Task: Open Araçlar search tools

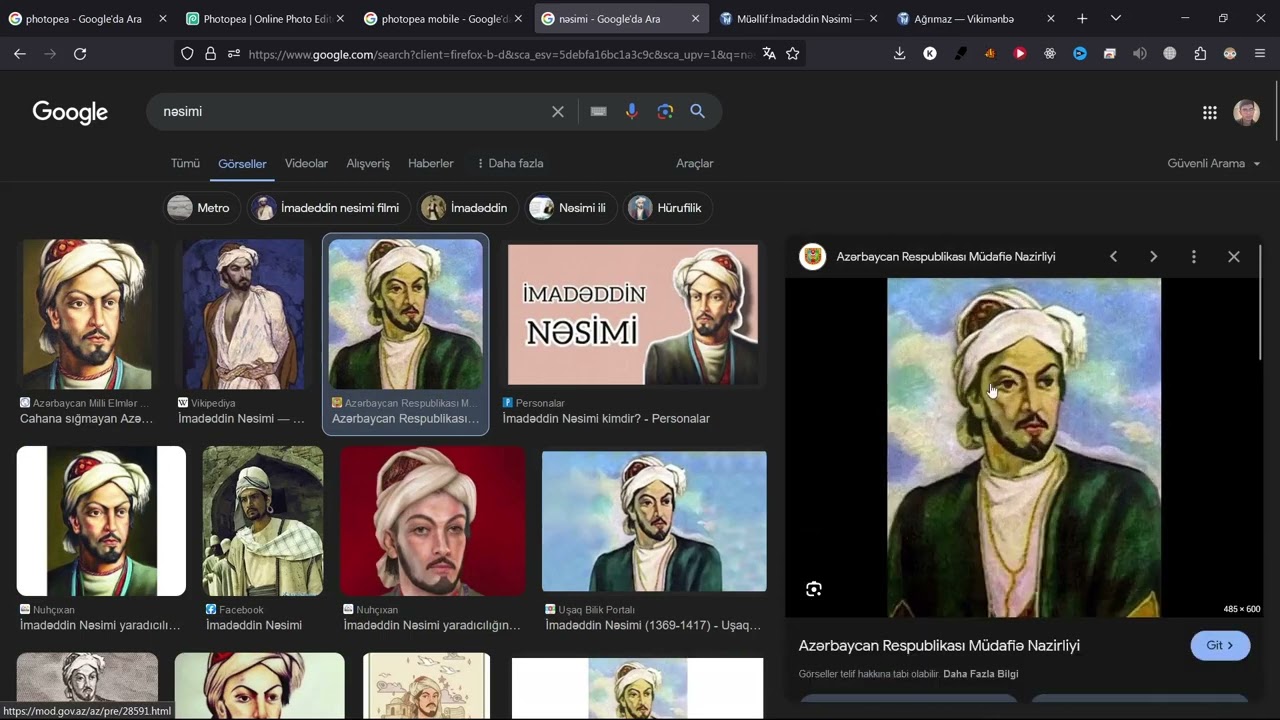Action: coord(695,163)
